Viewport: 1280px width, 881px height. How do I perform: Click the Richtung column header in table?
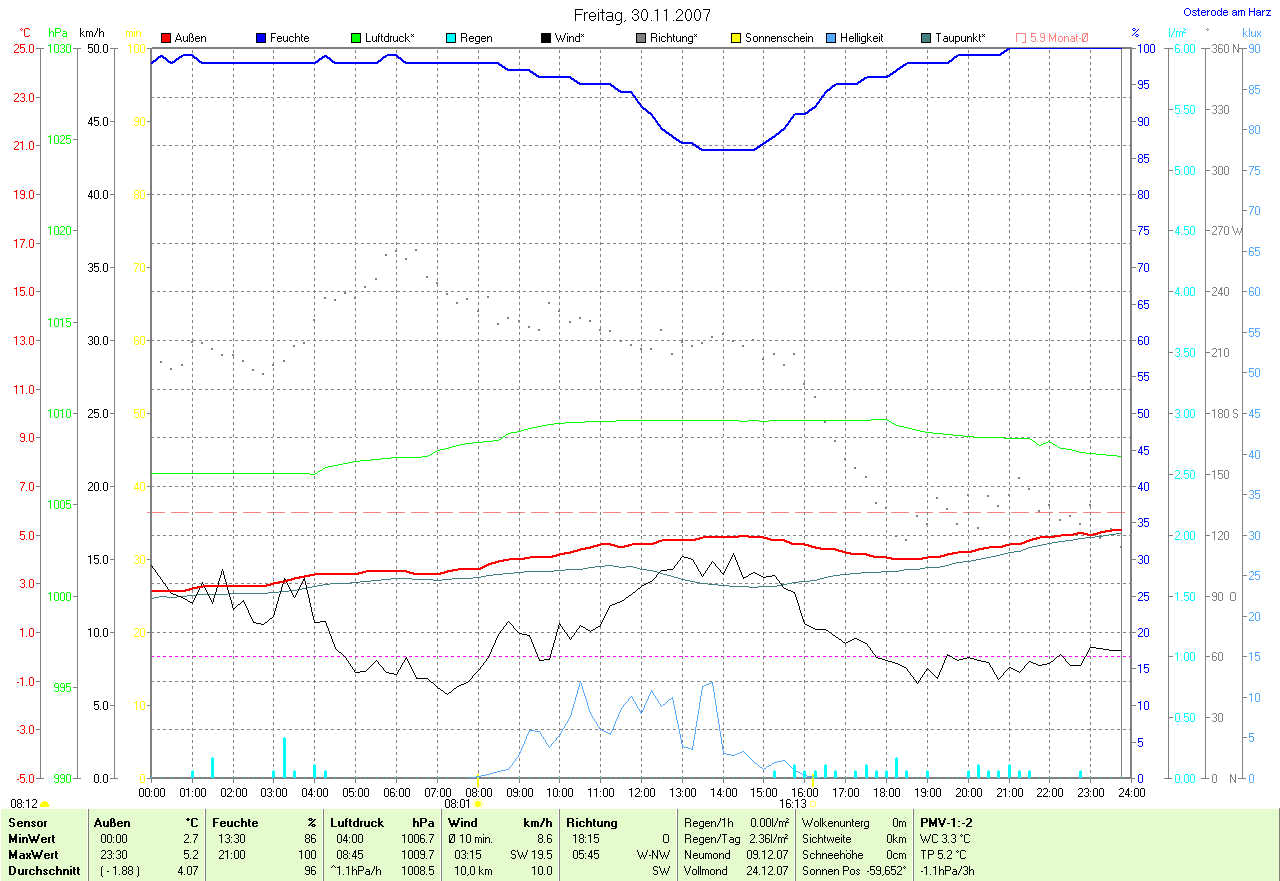pyautogui.click(x=592, y=823)
